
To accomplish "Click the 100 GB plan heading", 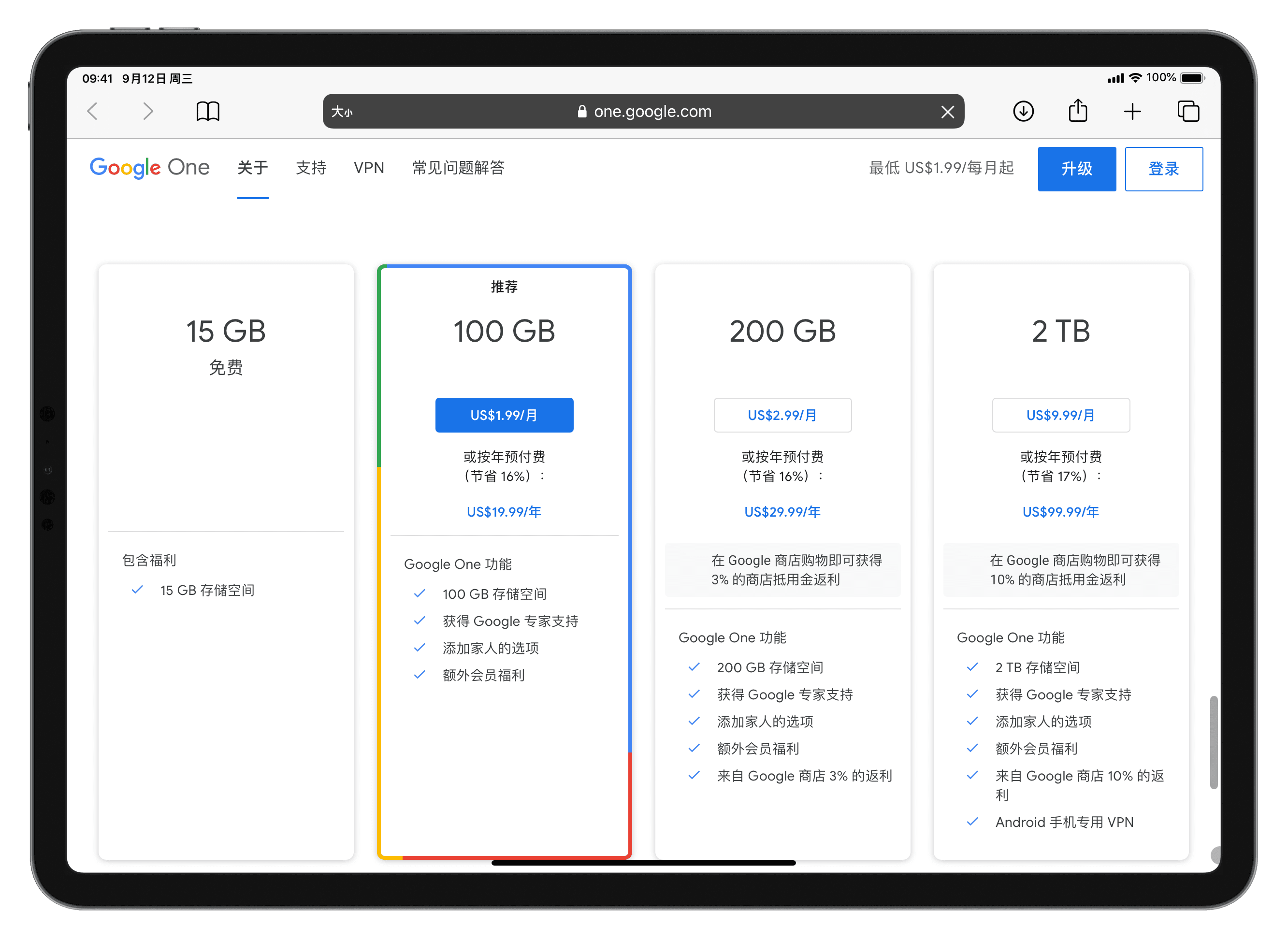I will [504, 331].
